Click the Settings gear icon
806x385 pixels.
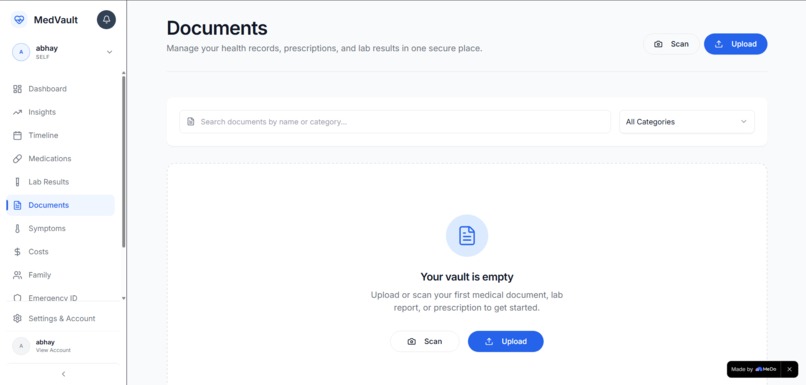[x=17, y=319]
